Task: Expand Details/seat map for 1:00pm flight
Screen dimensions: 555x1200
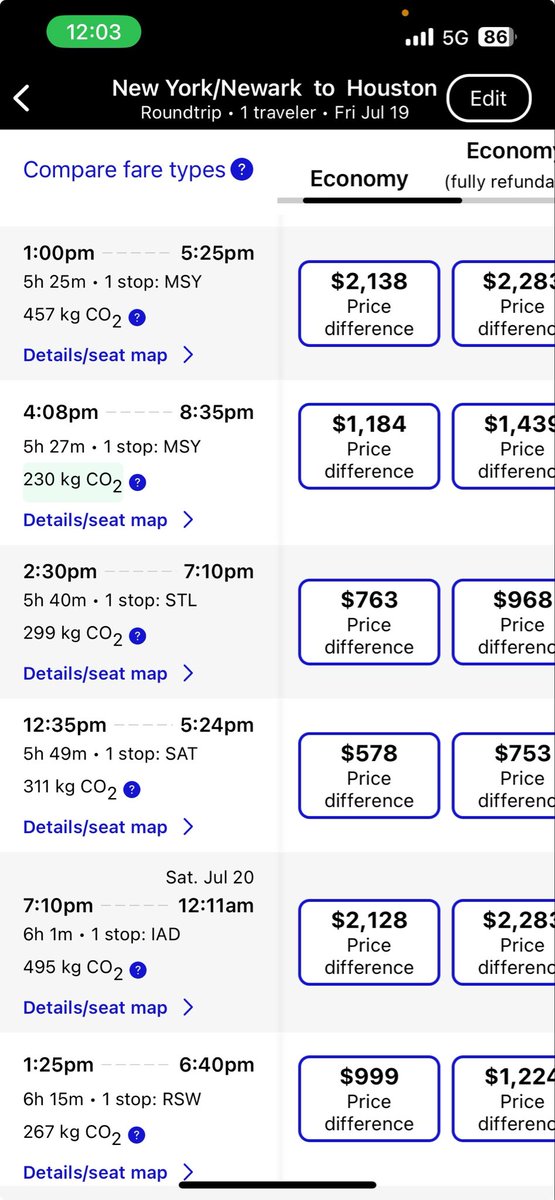Action: click(108, 355)
